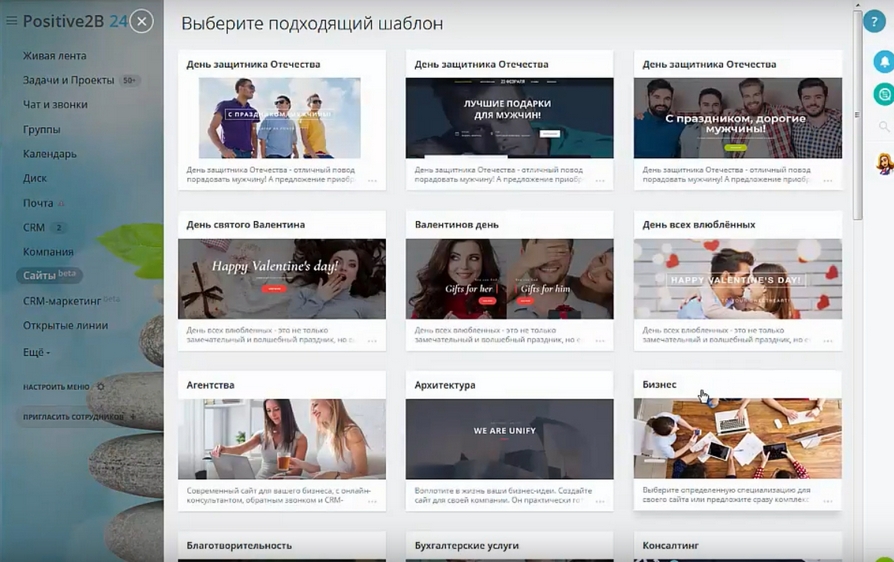This screenshot has height=562, width=894.
Task: Click the Positive2B 24 portal logo
Action: 75,22
